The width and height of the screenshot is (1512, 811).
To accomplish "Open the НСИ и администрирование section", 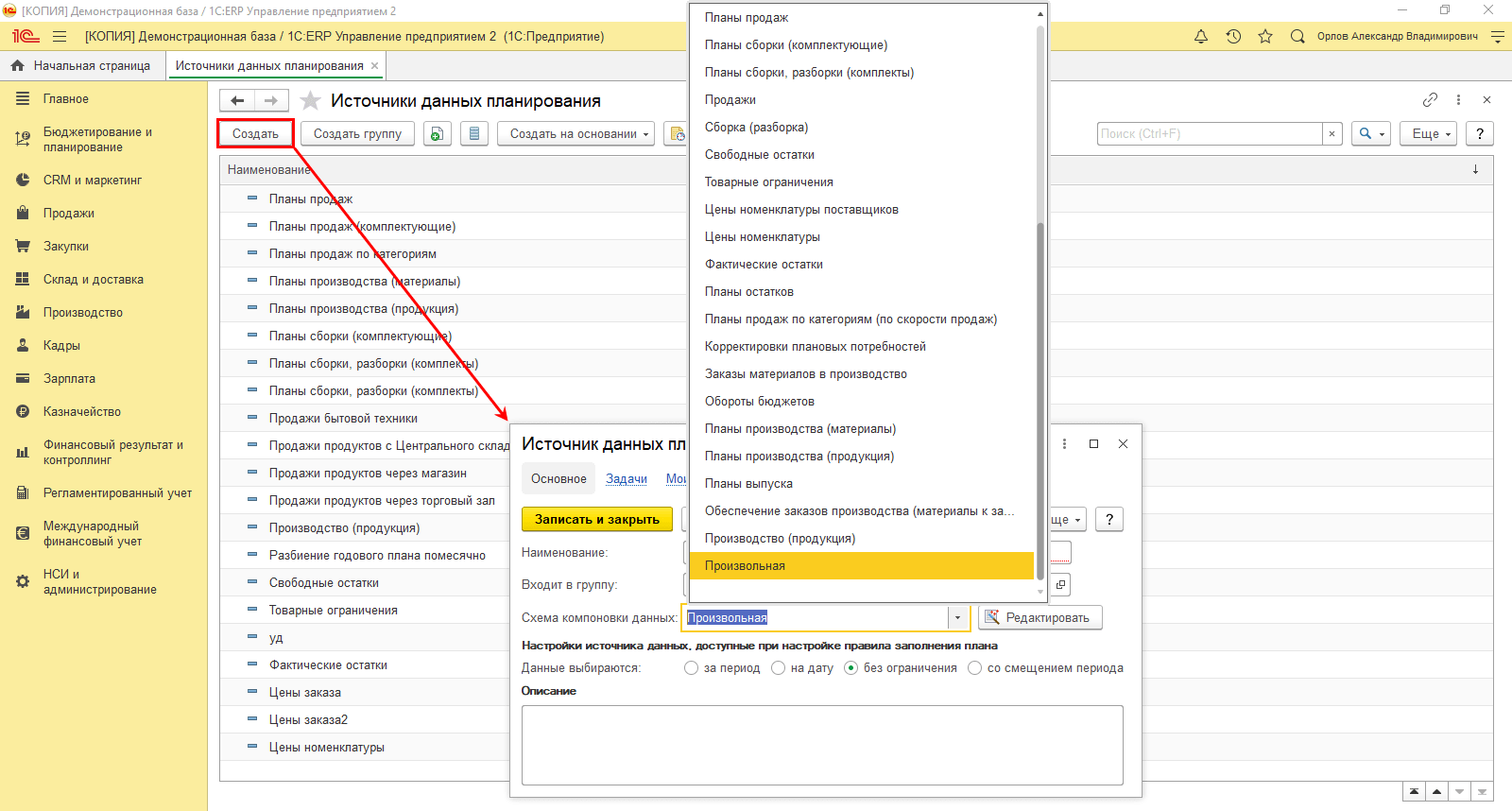I will click(x=104, y=581).
